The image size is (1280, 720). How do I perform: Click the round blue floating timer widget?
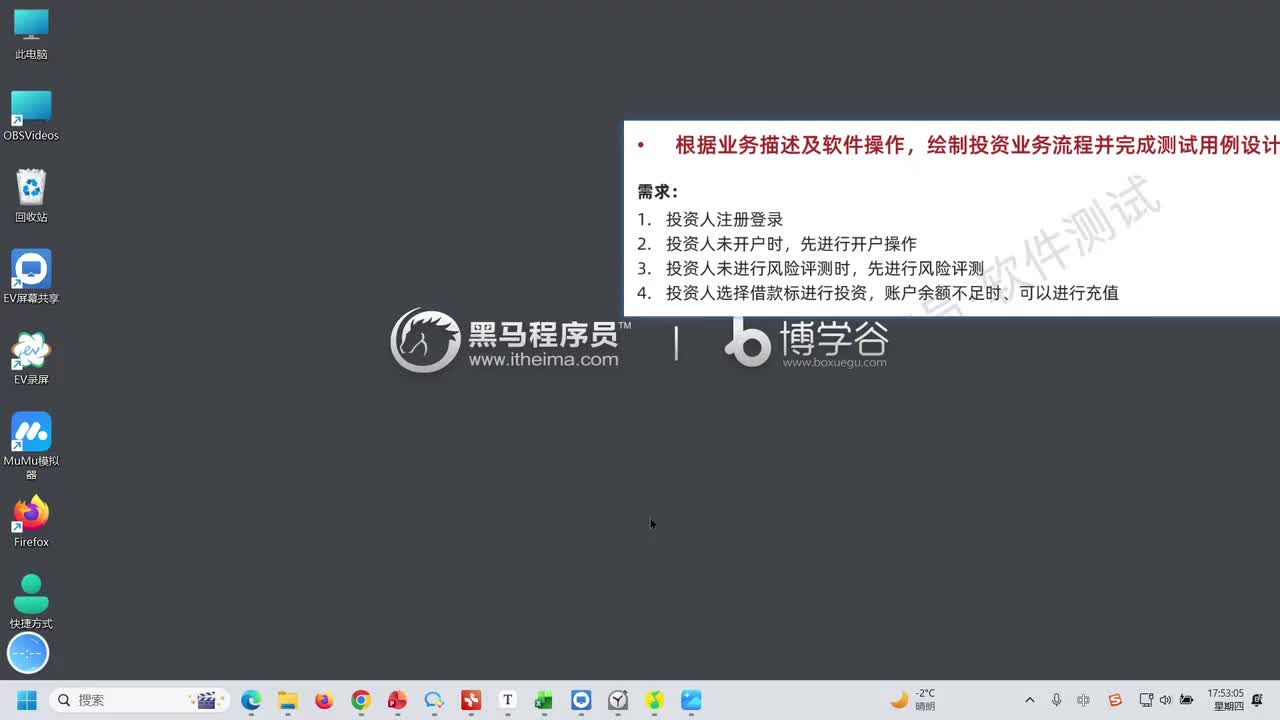(28, 653)
